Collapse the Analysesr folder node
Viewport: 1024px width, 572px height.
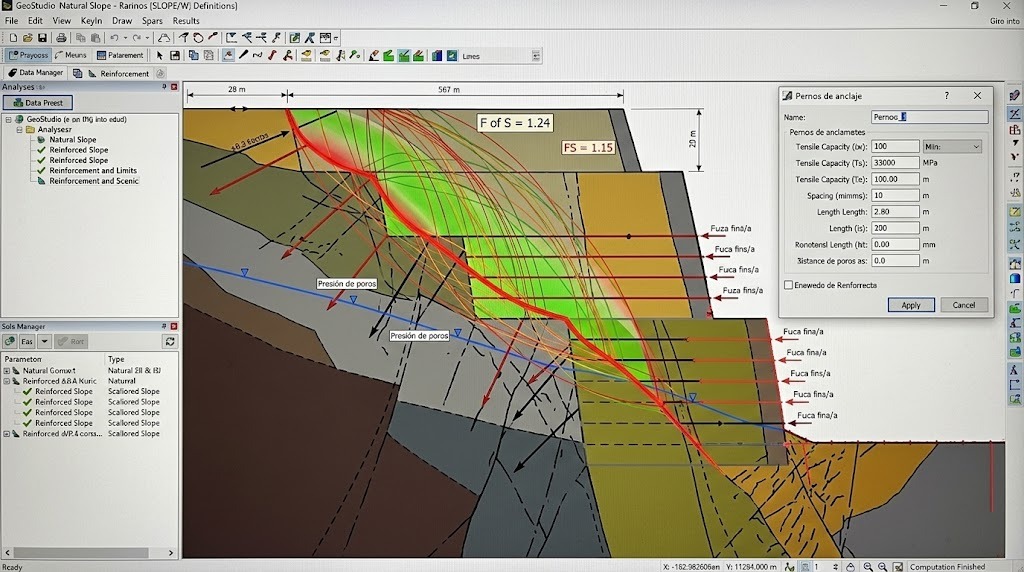tap(20, 129)
